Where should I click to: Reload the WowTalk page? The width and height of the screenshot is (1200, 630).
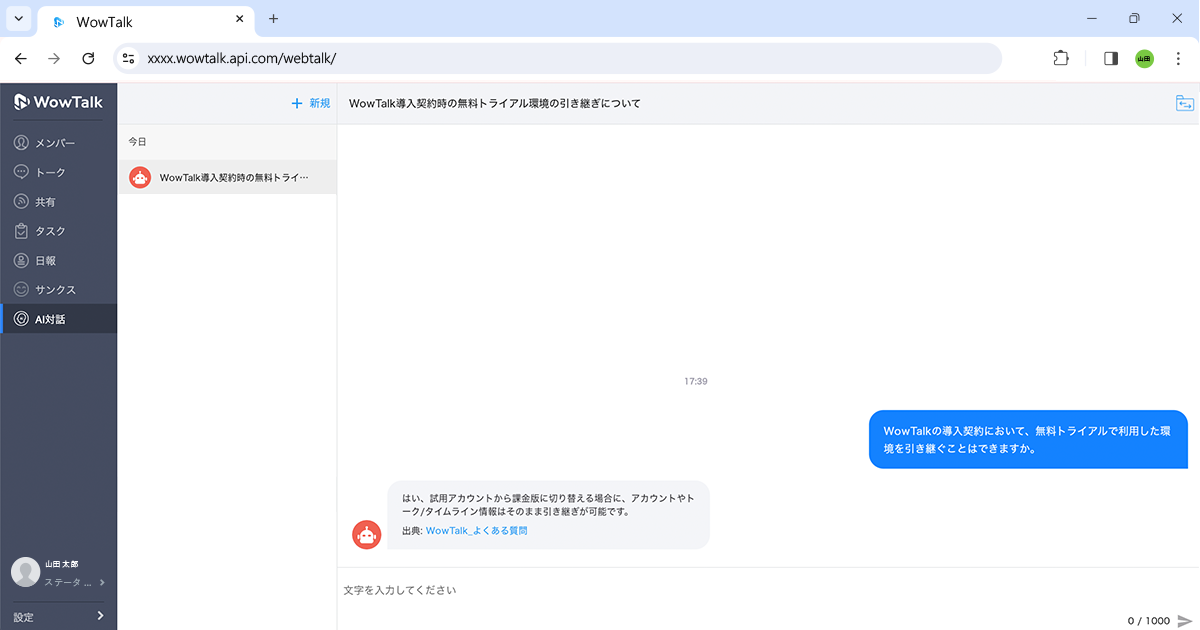point(88,59)
